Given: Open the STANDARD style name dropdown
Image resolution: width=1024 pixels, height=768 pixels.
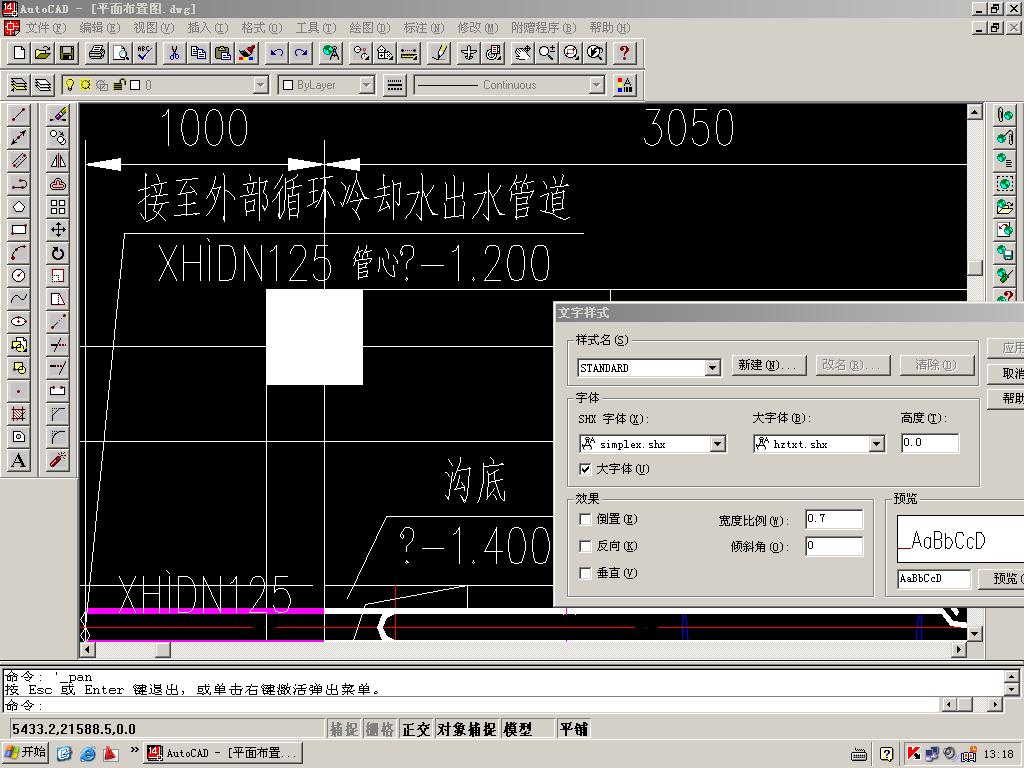Looking at the screenshot, I should [x=713, y=368].
